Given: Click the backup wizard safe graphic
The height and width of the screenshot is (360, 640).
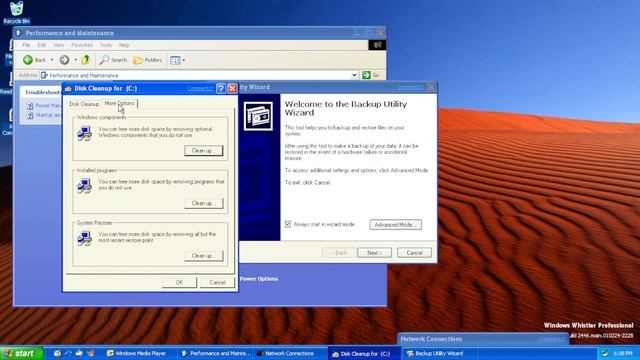Looking at the screenshot, I should tap(258, 116).
